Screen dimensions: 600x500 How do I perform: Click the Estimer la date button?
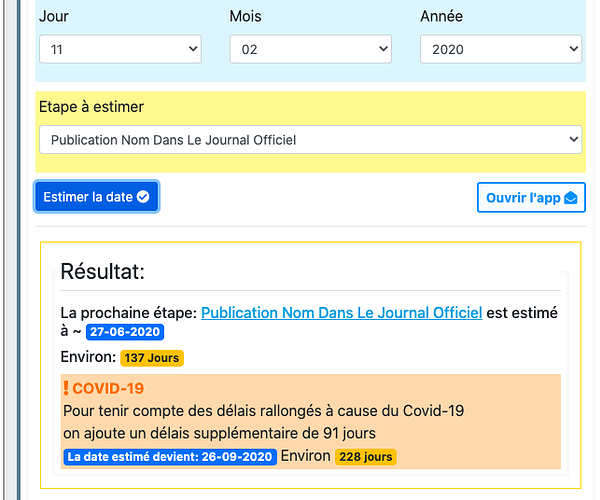(96, 197)
